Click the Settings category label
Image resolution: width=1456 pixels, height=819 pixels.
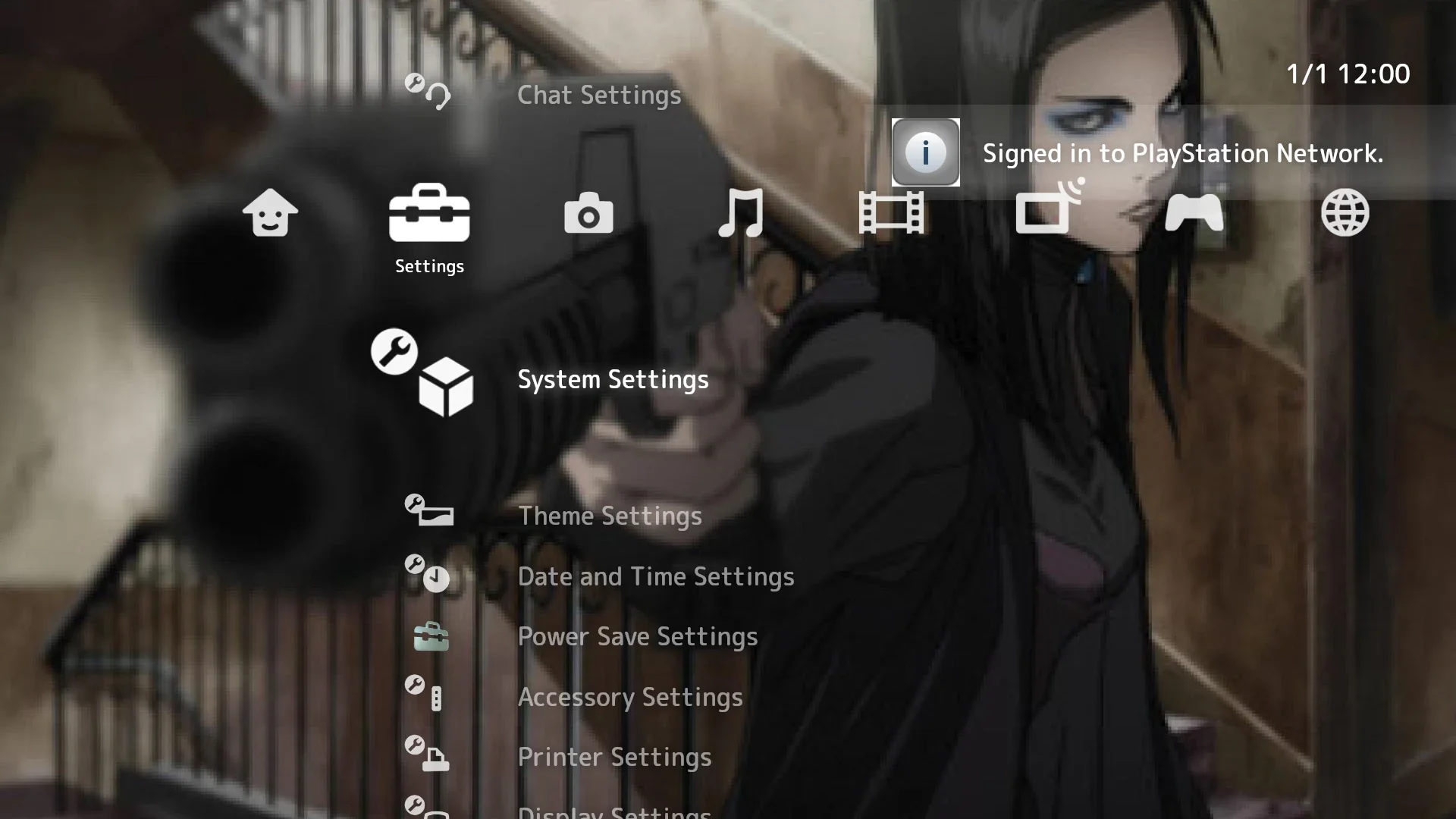point(429,266)
